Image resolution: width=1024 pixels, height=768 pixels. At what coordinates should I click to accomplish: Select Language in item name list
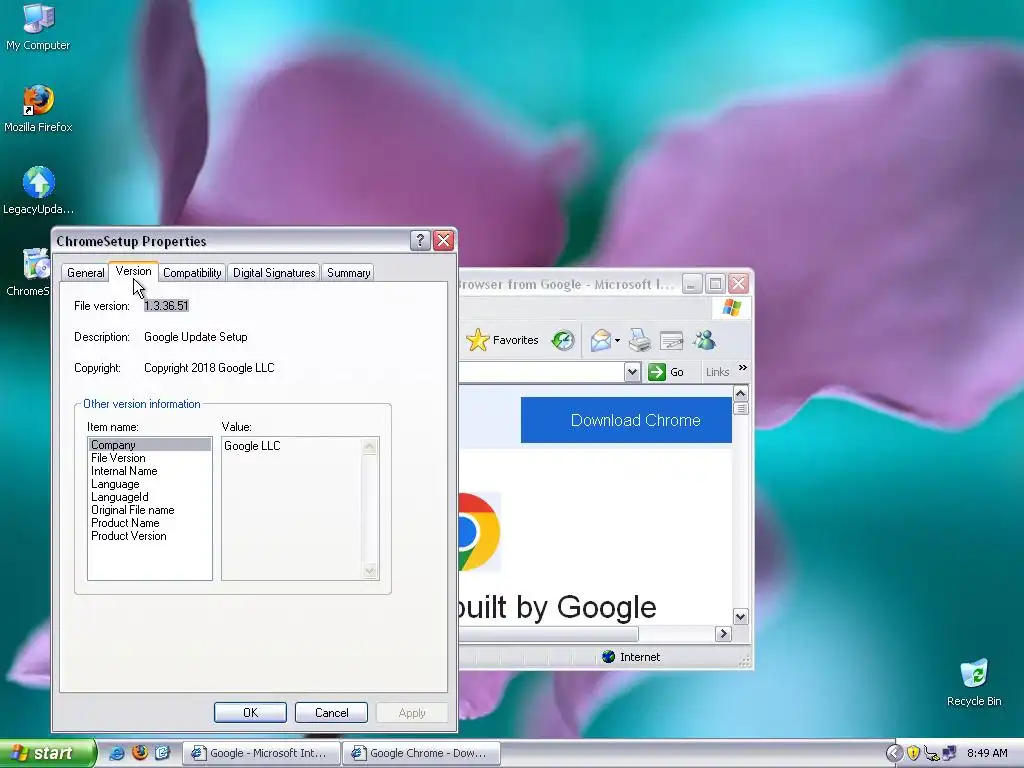(x=150, y=484)
